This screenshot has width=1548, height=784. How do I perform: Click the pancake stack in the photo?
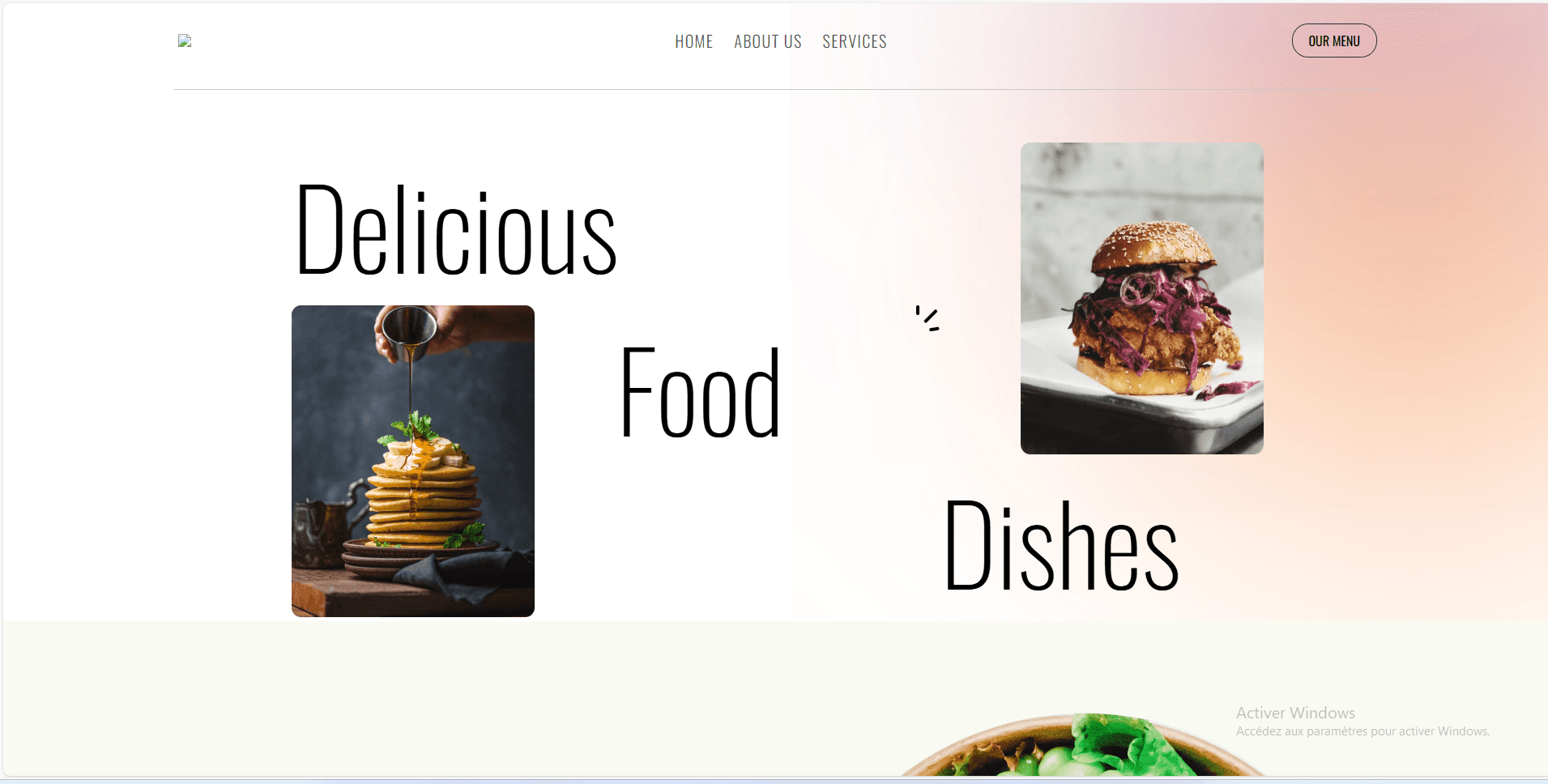coord(423,496)
